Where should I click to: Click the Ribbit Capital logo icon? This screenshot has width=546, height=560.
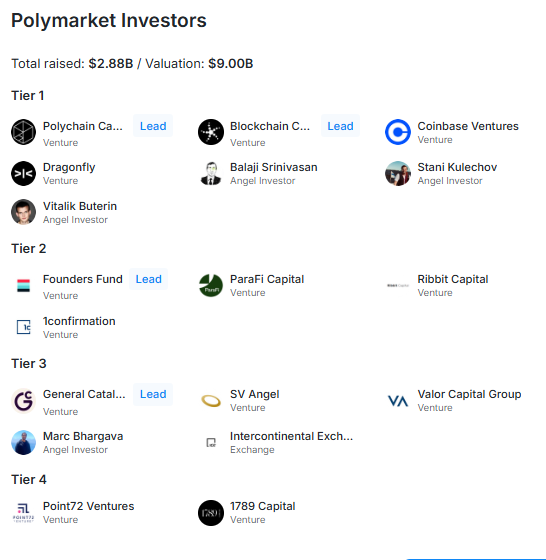click(398, 285)
